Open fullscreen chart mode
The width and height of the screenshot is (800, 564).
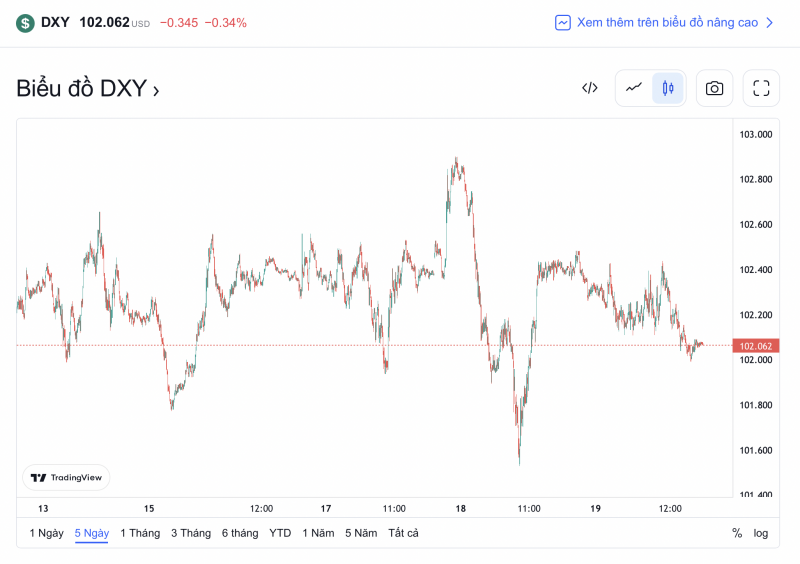pyautogui.click(x=761, y=88)
